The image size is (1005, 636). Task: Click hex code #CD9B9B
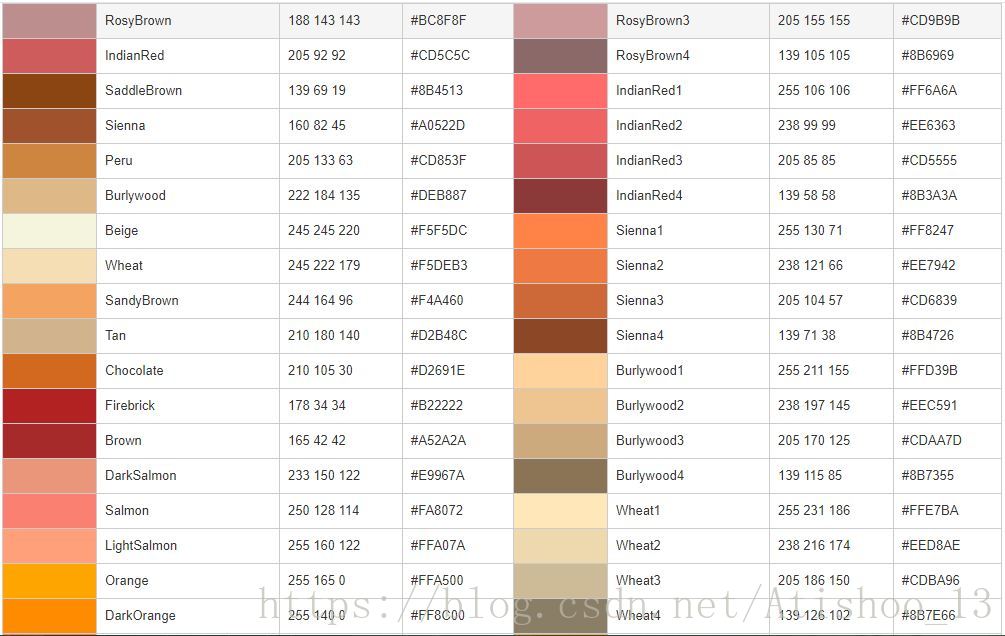pyautogui.click(x=931, y=21)
